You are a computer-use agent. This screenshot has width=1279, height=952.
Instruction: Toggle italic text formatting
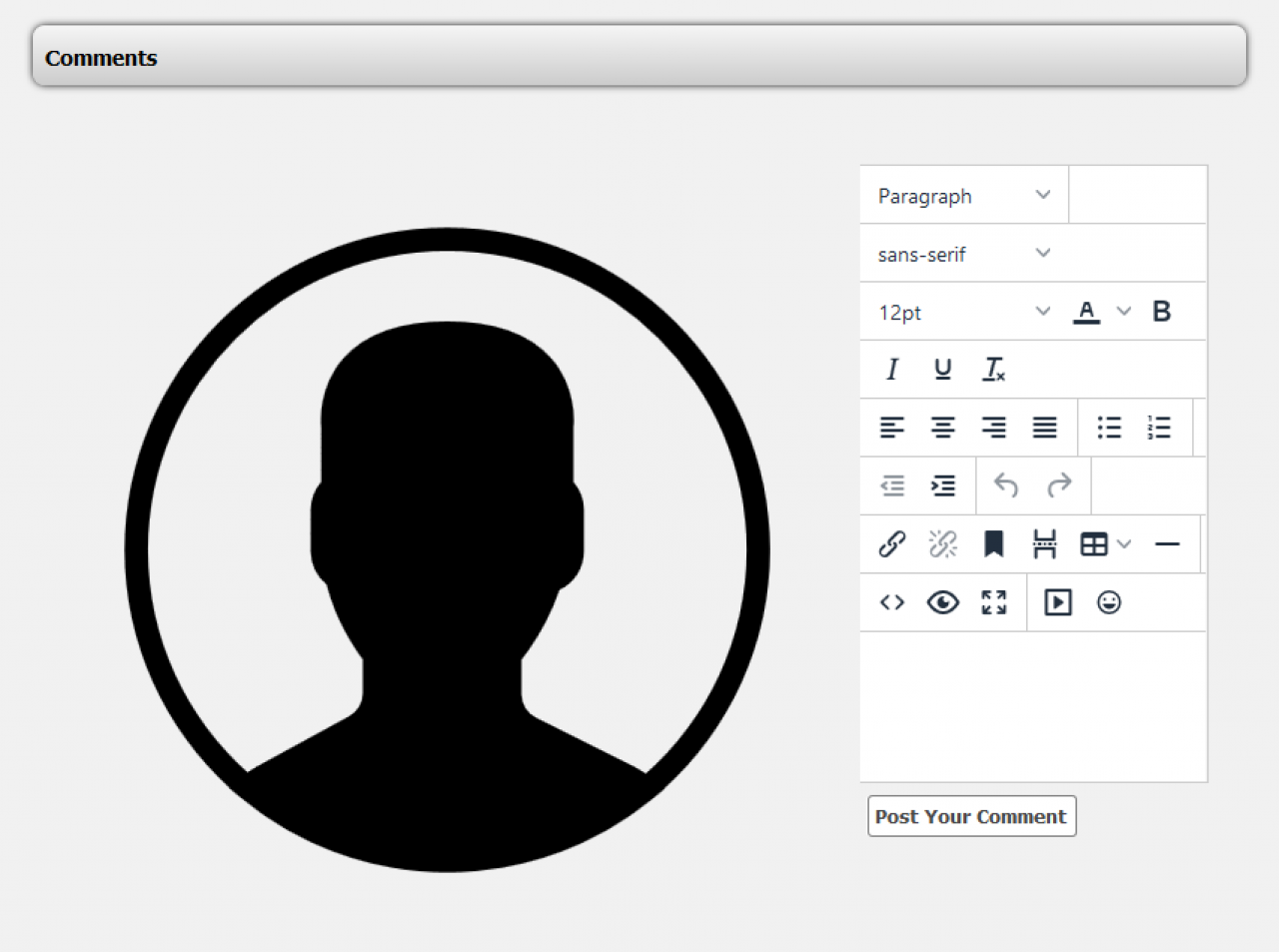892,370
